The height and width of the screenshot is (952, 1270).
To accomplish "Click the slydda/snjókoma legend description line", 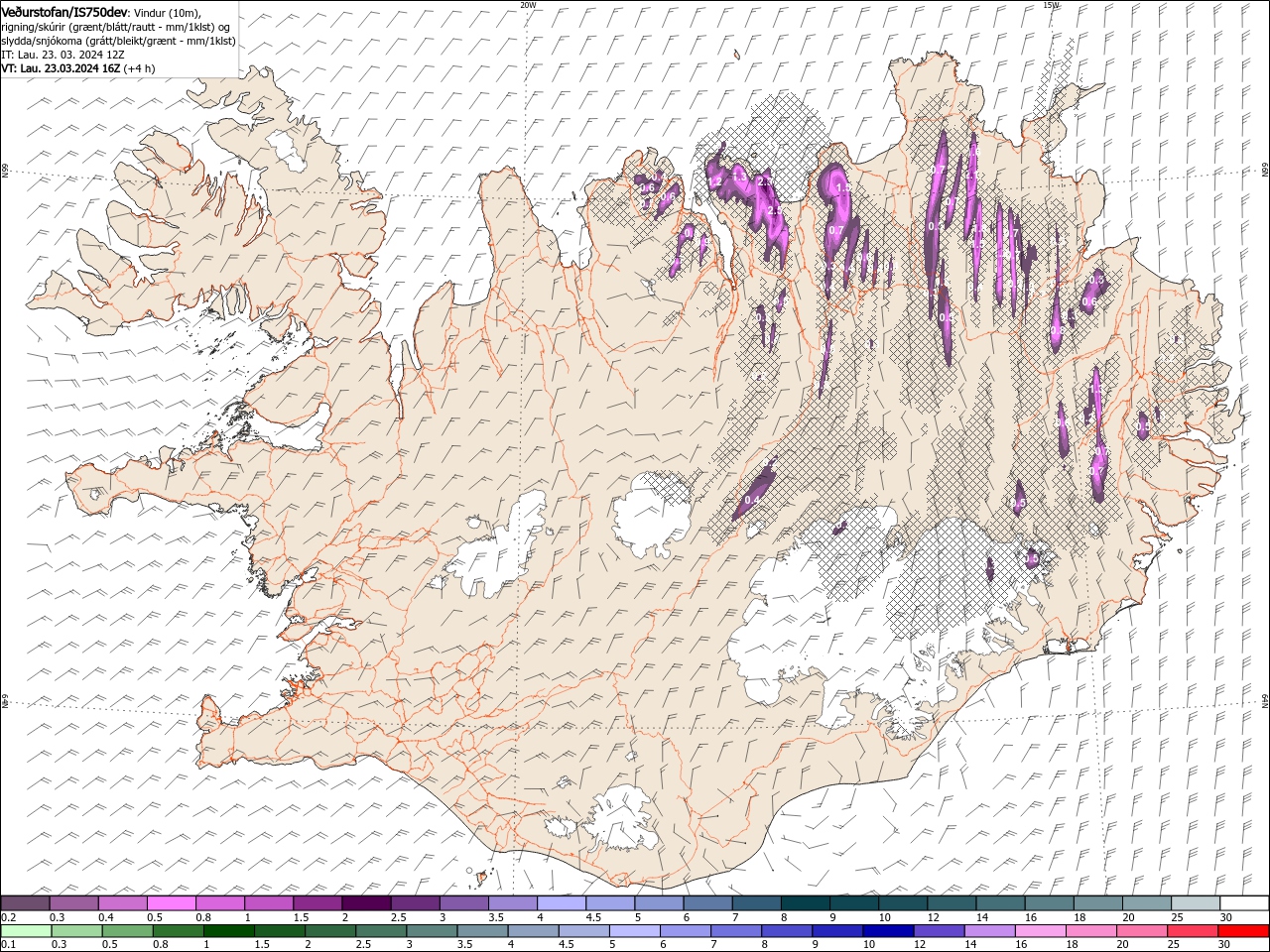I will point(118,41).
